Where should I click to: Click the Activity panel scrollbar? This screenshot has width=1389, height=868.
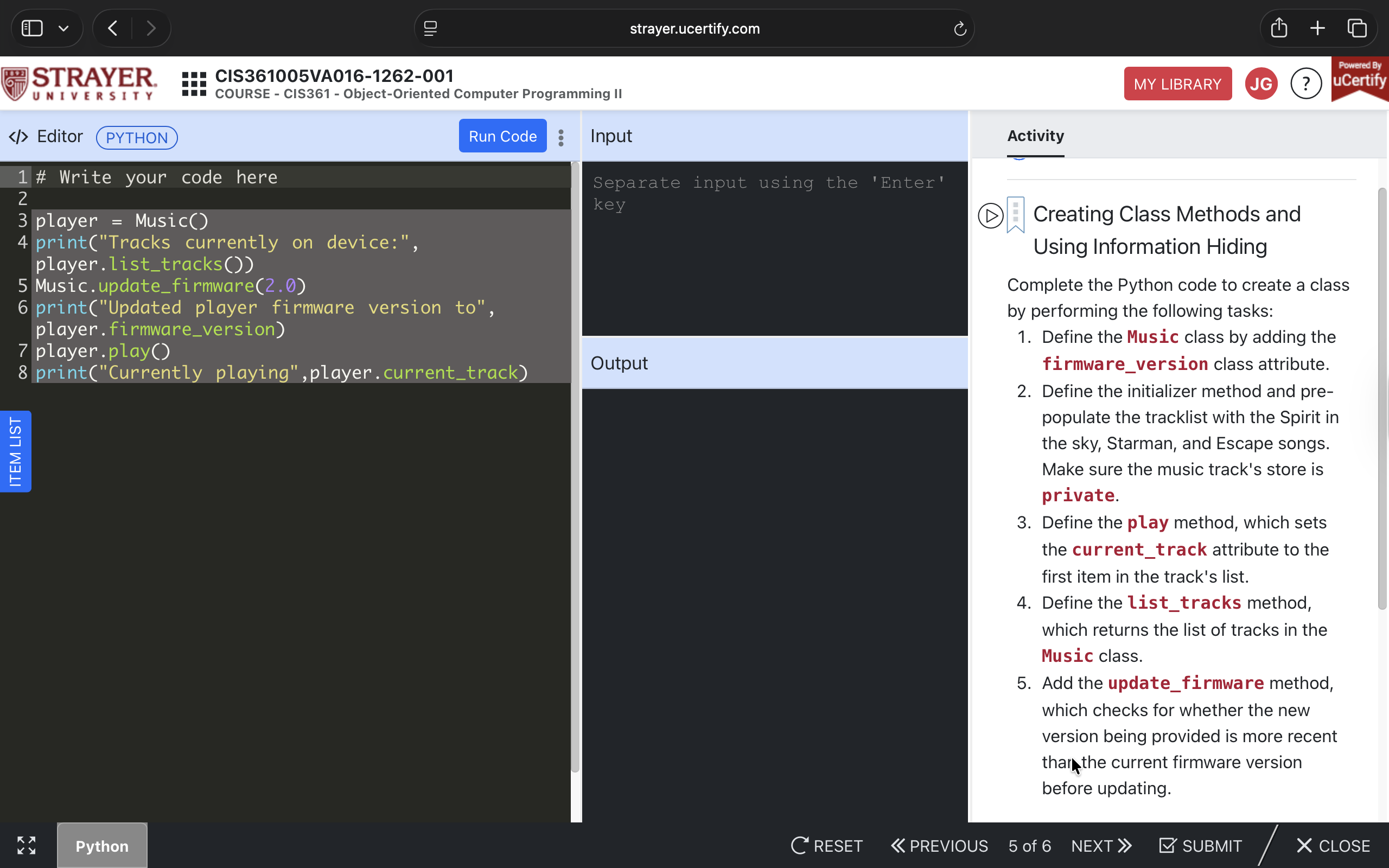click(1382, 398)
